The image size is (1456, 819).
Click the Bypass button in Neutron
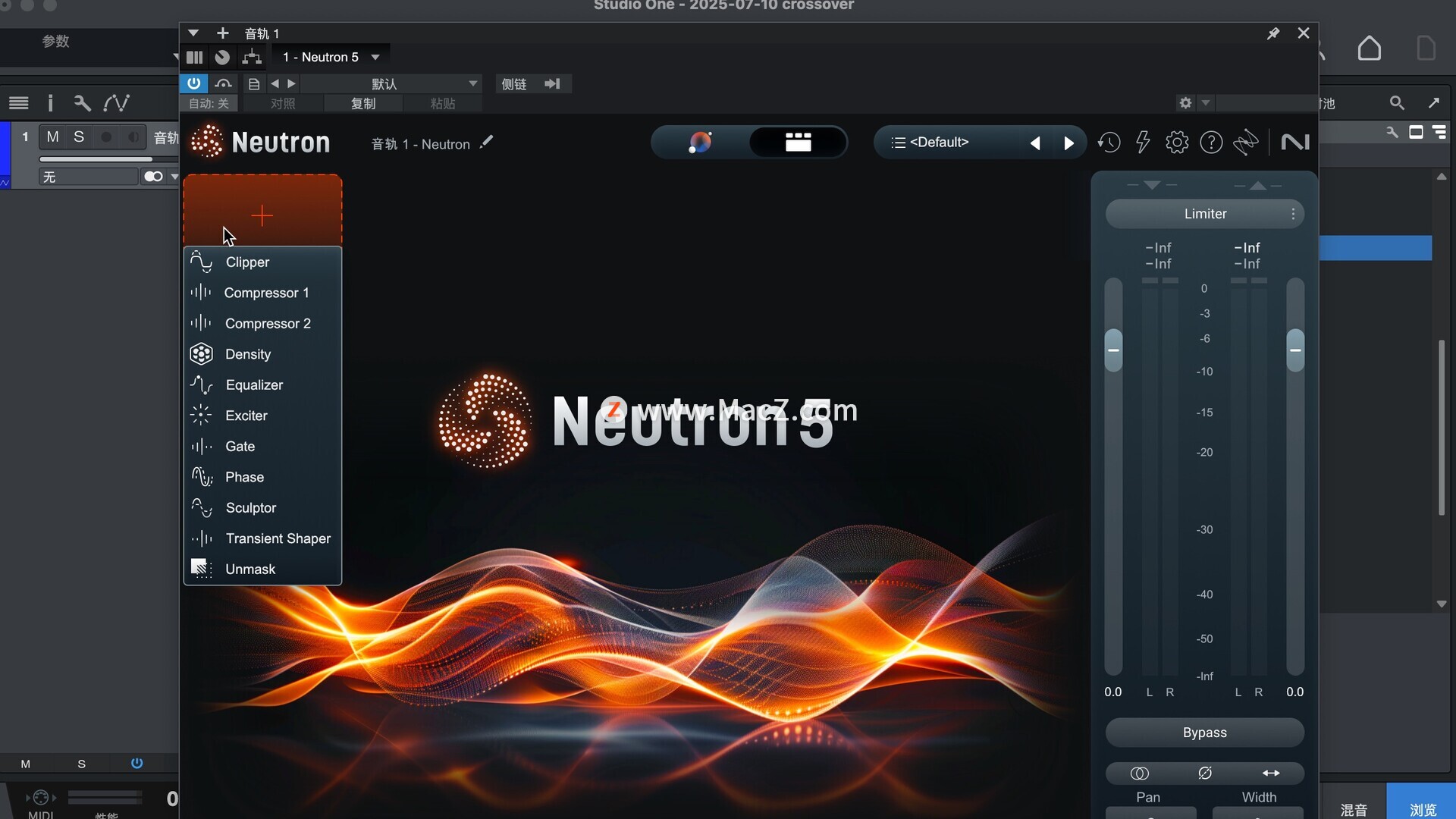click(1205, 733)
